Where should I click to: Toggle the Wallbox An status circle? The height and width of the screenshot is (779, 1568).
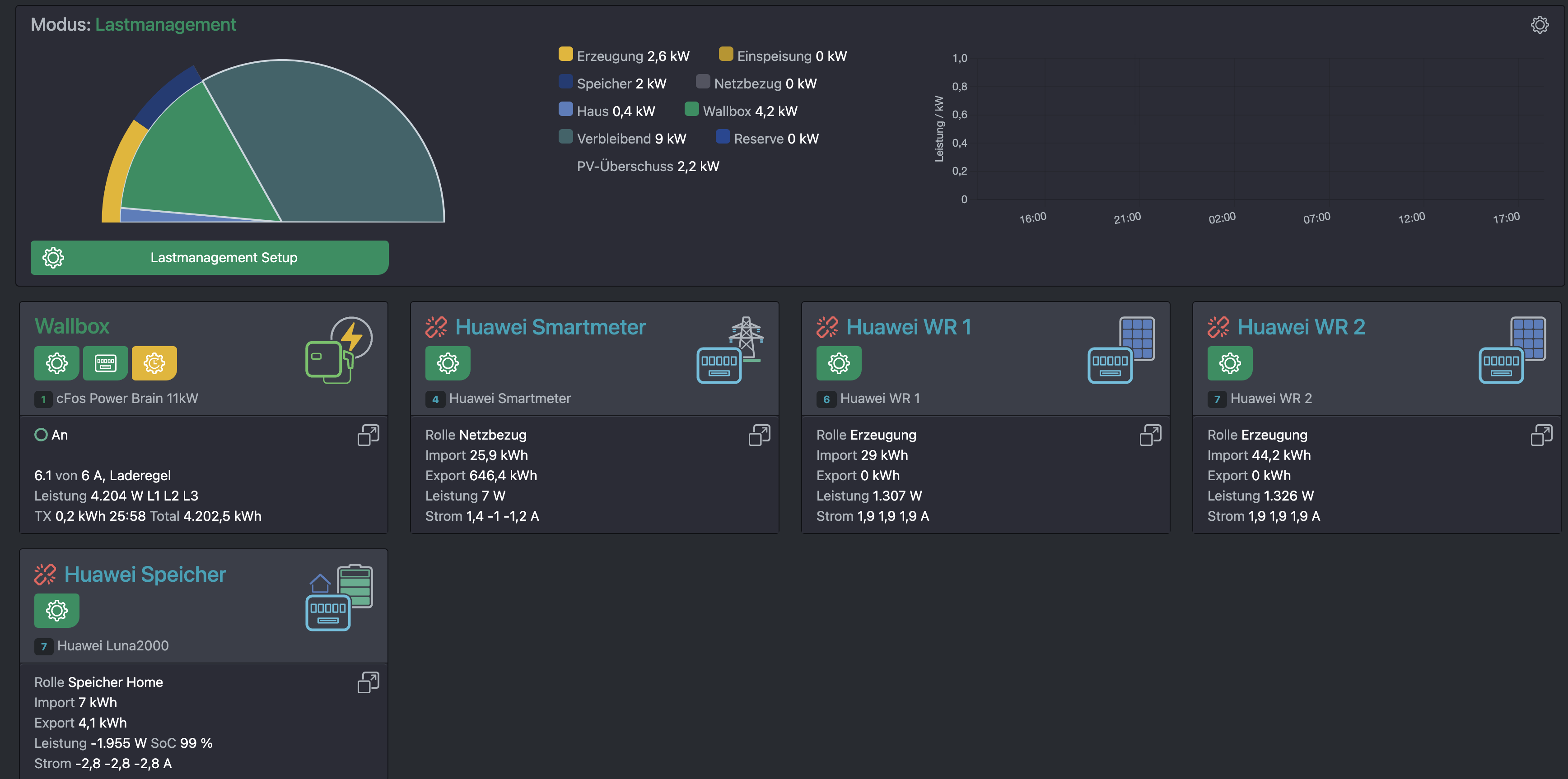point(41,435)
